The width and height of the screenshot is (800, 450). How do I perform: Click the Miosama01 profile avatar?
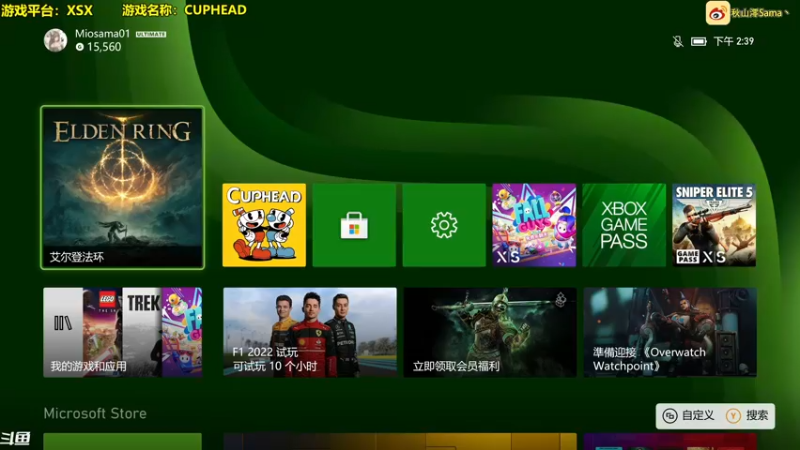point(55,40)
